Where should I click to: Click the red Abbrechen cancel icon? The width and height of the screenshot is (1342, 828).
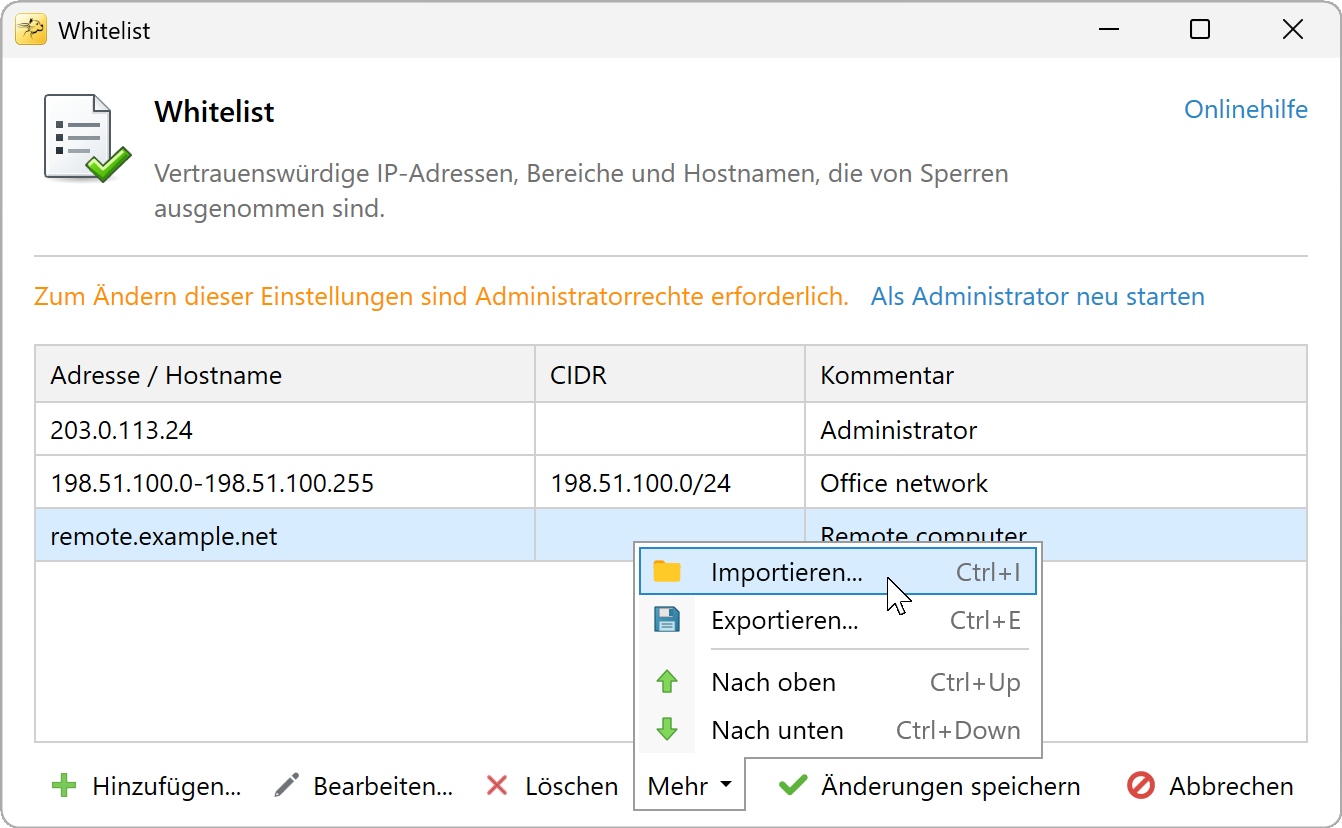click(1141, 786)
